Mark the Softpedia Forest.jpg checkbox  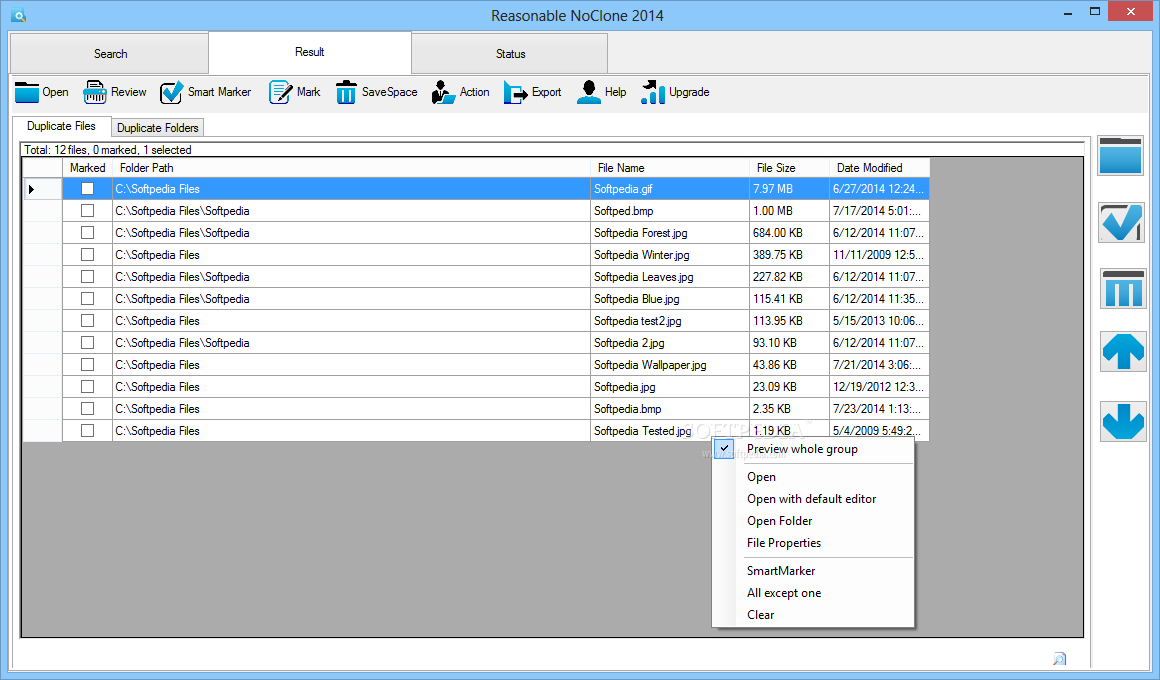click(x=87, y=232)
